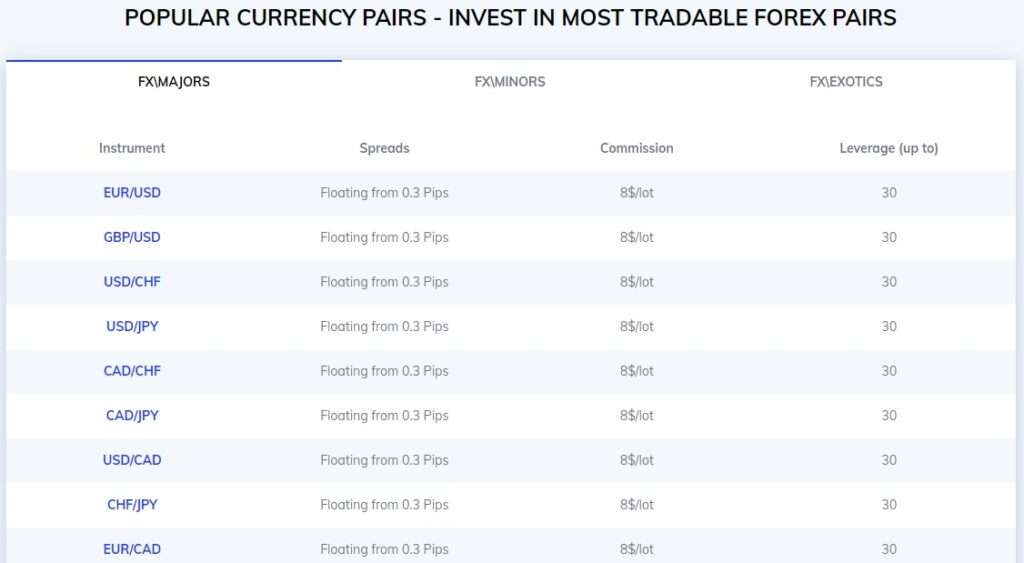Viewport: 1024px width, 563px height.
Task: Click the GBP/USD 8$/lot commission cell
Action: click(637, 237)
